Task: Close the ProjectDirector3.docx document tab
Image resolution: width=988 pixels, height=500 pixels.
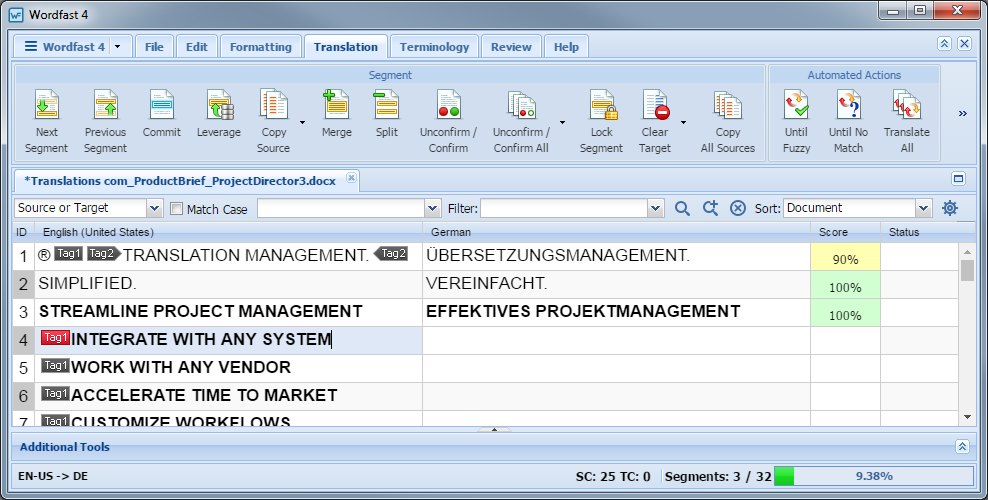Action: click(351, 178)
